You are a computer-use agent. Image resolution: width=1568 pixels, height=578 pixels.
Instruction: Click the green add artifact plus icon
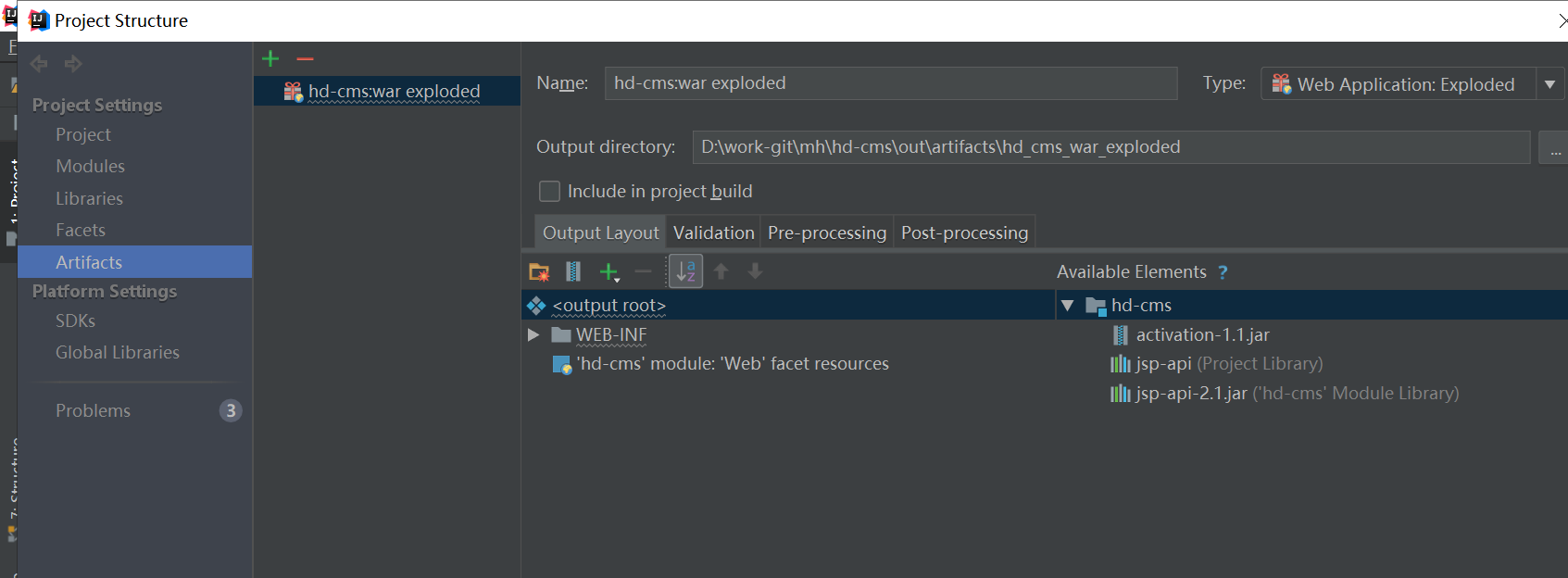270,59
